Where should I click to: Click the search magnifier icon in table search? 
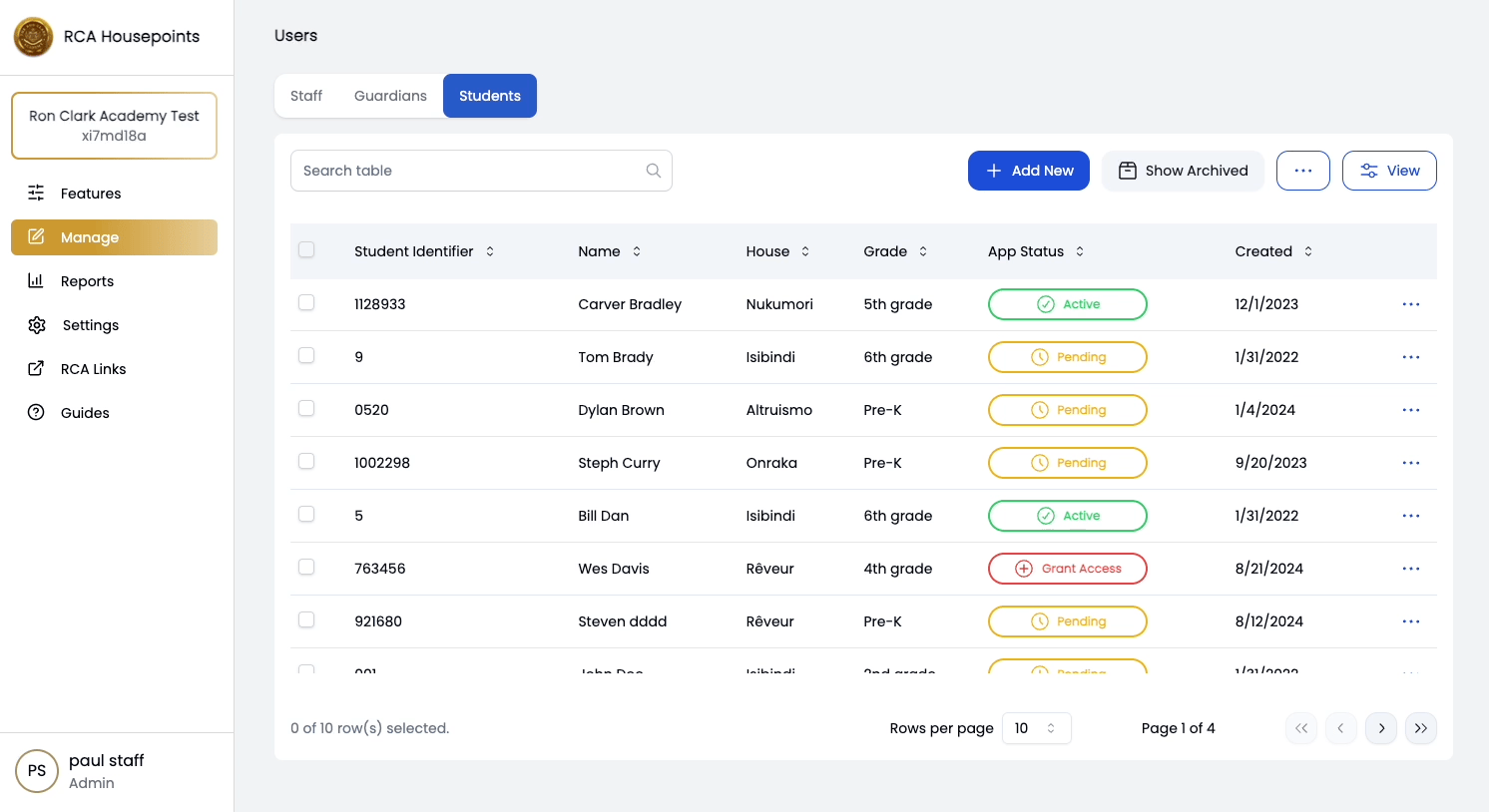(x=653, y=171)
